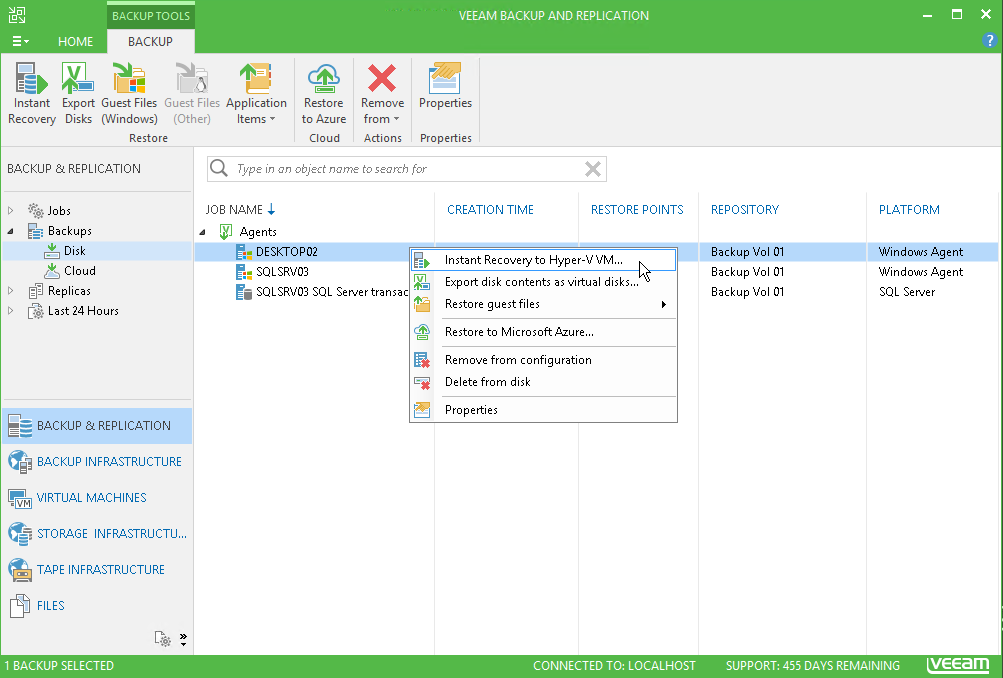The width and height of the screenshot is (1003, 678).
Task: Click CONNECTED TO: LOCALHOST status
Action: coord(614,666)
